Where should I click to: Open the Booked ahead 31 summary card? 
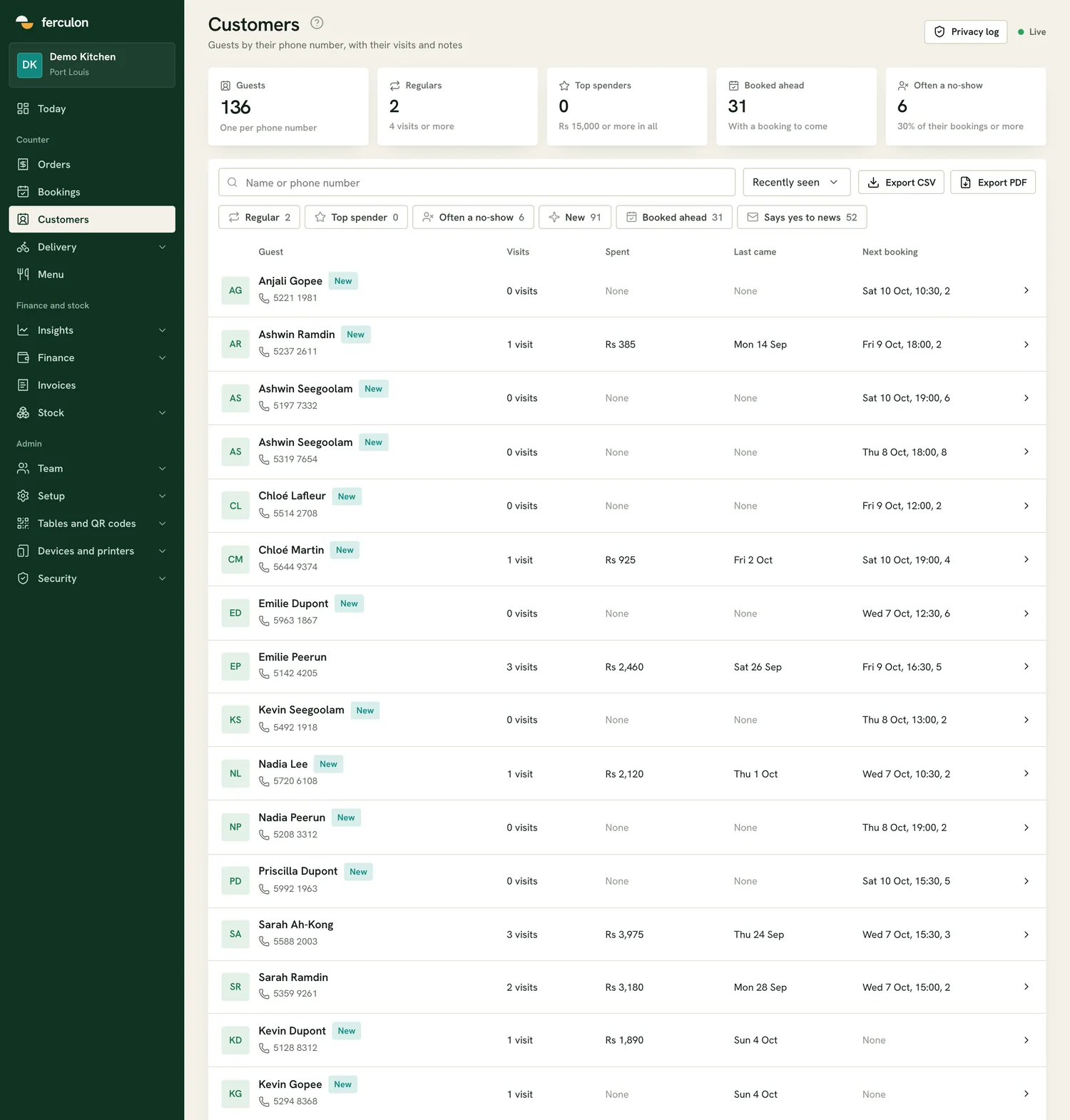pyautogui.click(x=796, y=106)
